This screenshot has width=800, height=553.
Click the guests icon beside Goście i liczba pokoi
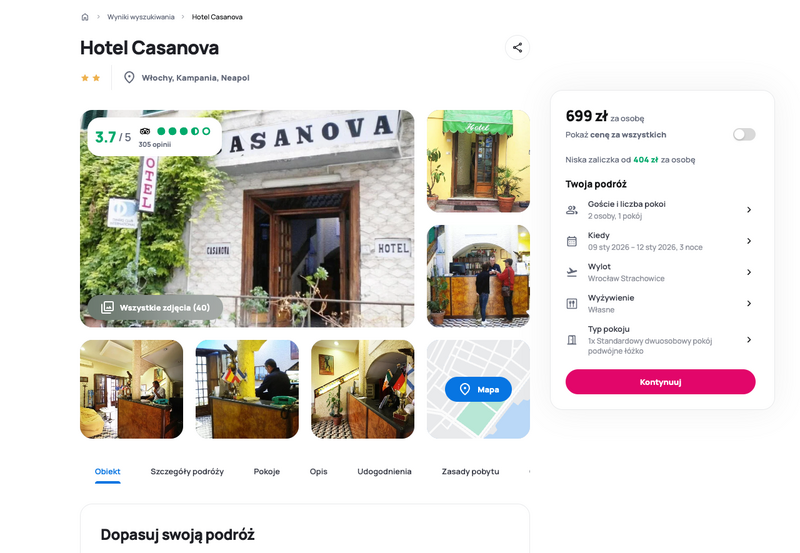[x=572, y=210]
